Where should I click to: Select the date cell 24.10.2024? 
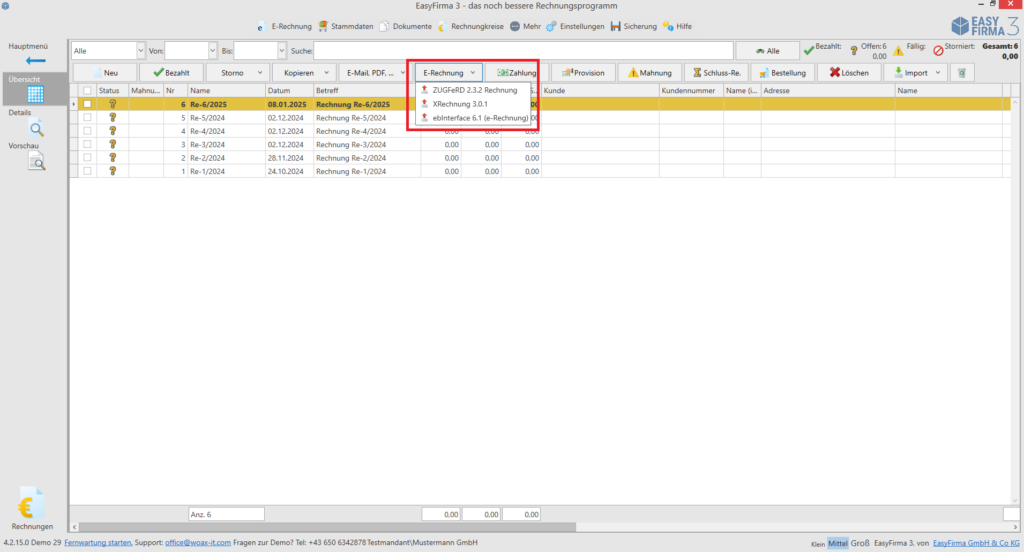[289, 171]
